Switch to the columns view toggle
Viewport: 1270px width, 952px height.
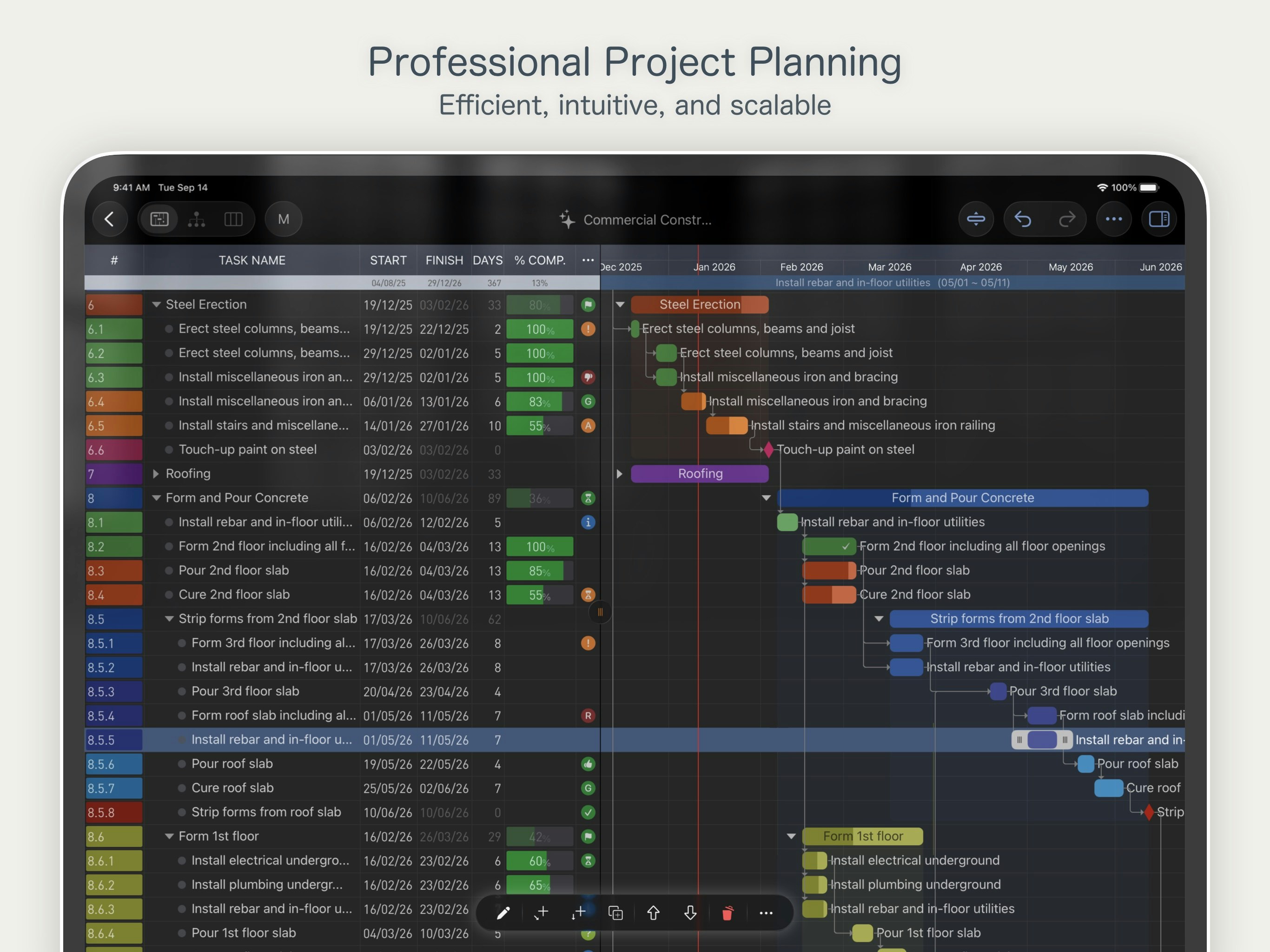point(233,219)
